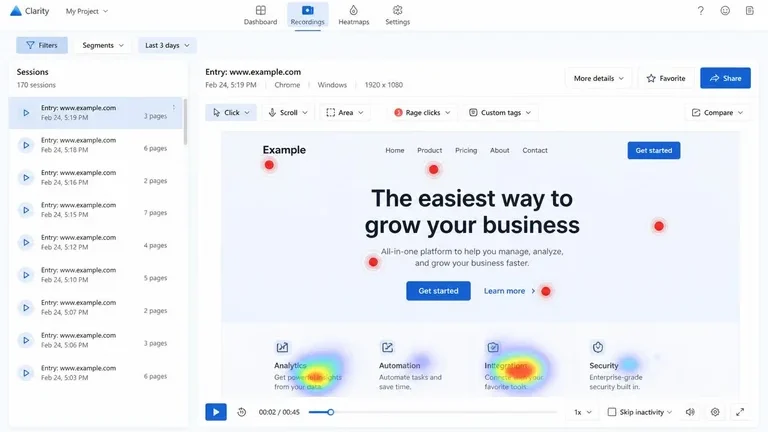
Task: Enter fullscreen with the expand icon
Action: coord(740,412)
